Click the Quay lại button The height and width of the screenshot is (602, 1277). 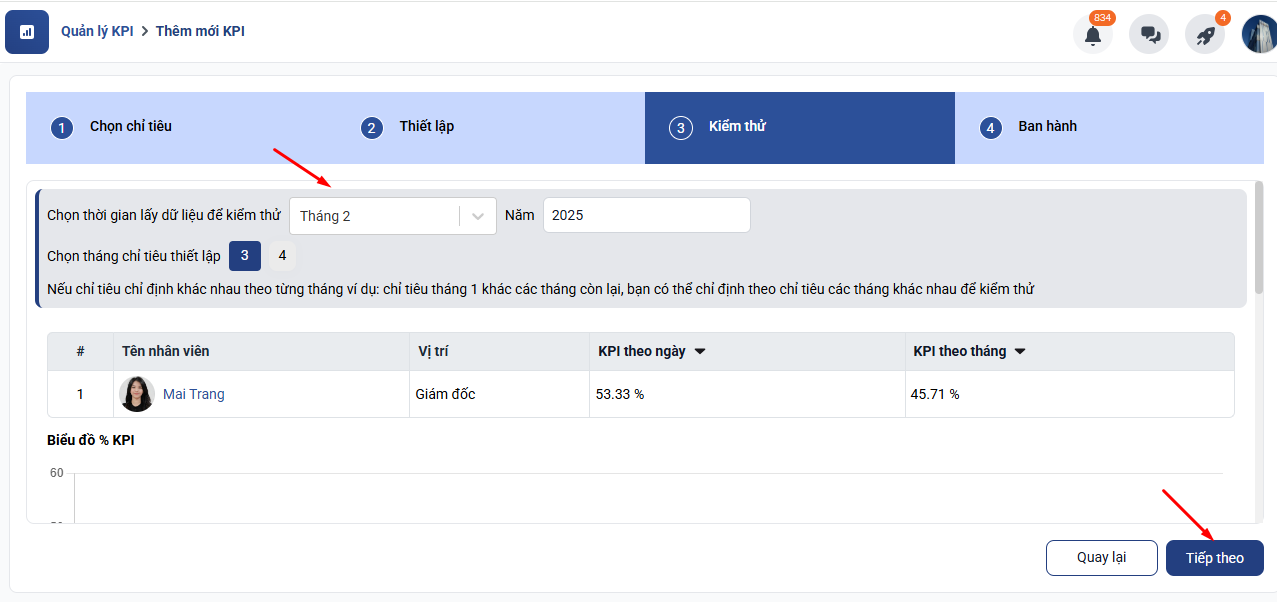click(x=1101, y=558)
